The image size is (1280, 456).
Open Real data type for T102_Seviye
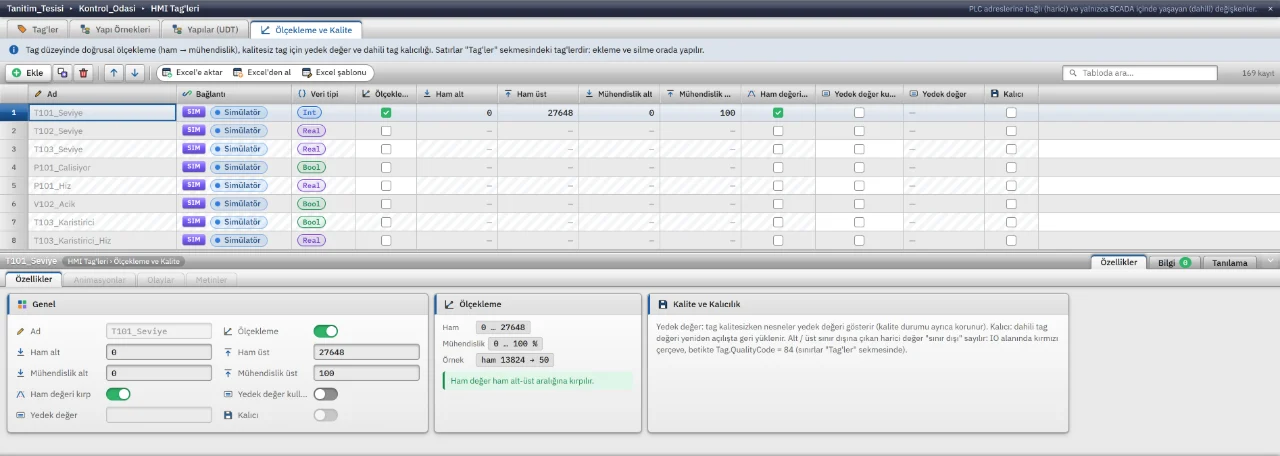tap(311, 131)
